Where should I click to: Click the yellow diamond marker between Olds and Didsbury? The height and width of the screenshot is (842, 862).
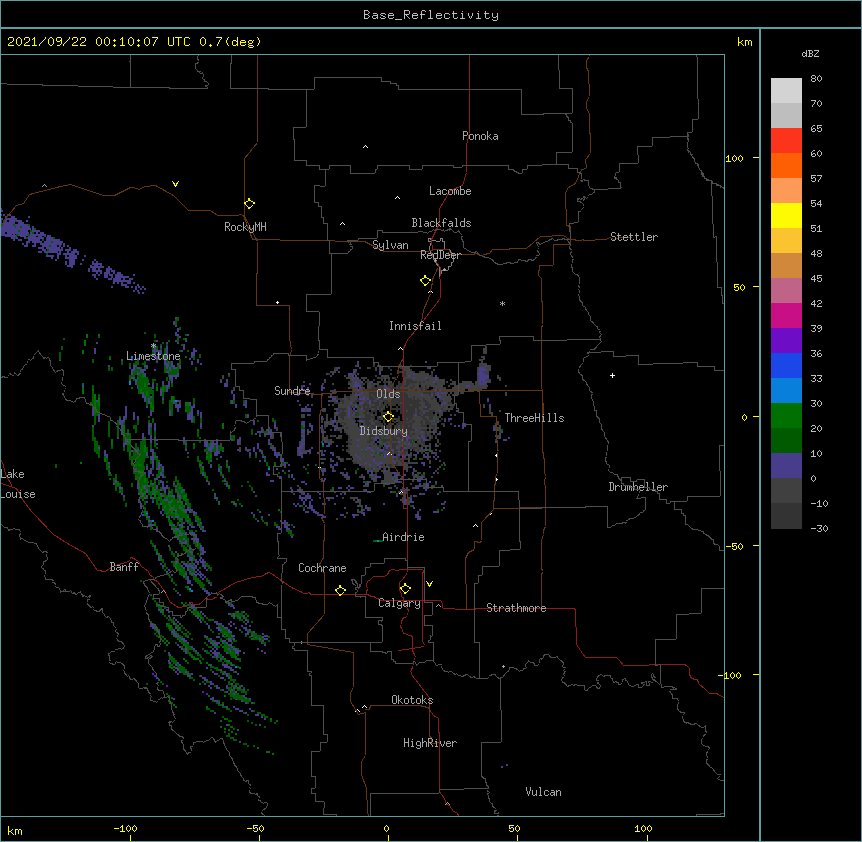click(x=388, y=417)
